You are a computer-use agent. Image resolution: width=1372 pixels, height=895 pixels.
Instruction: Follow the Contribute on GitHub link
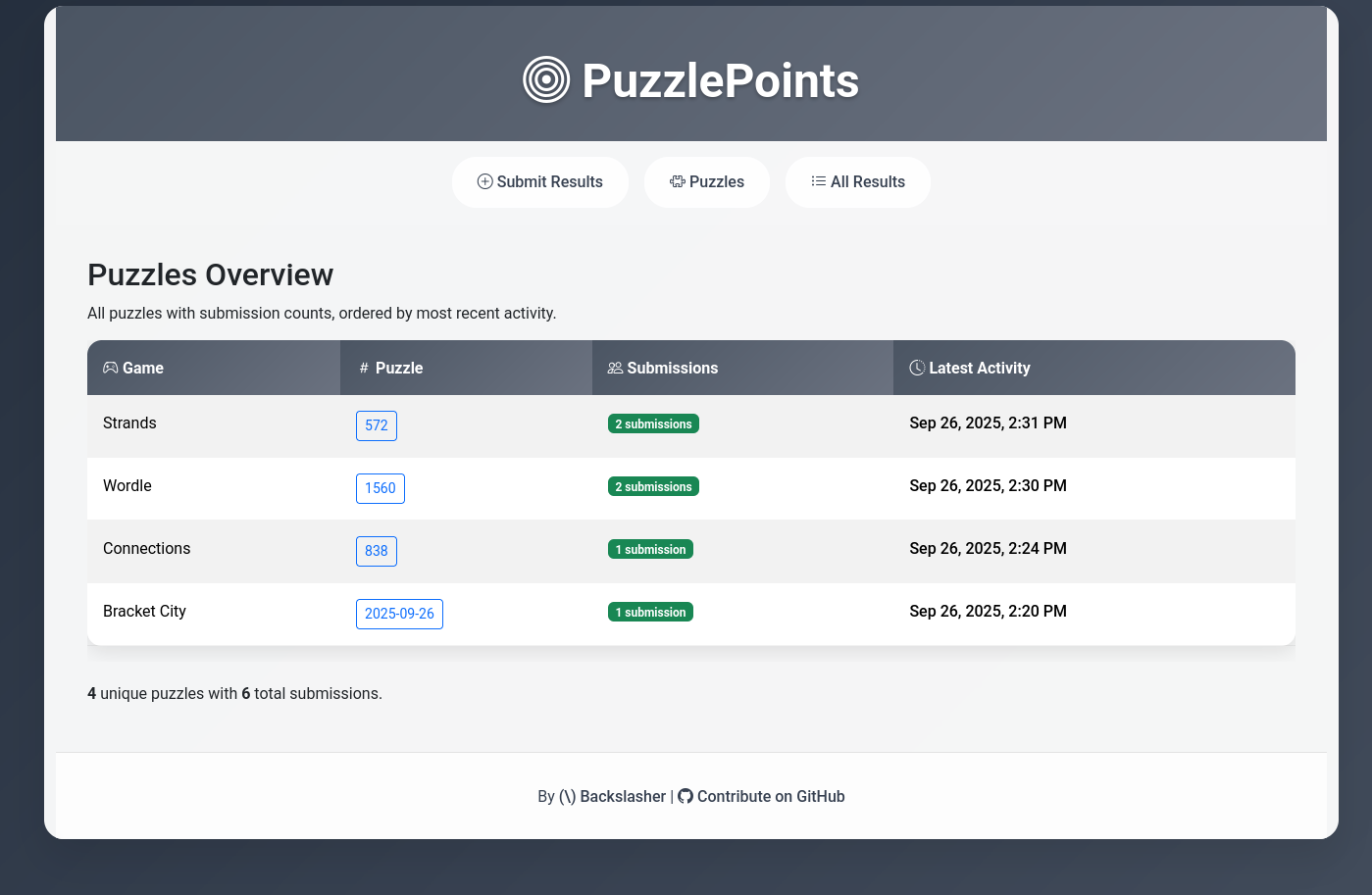pos(761,796)
